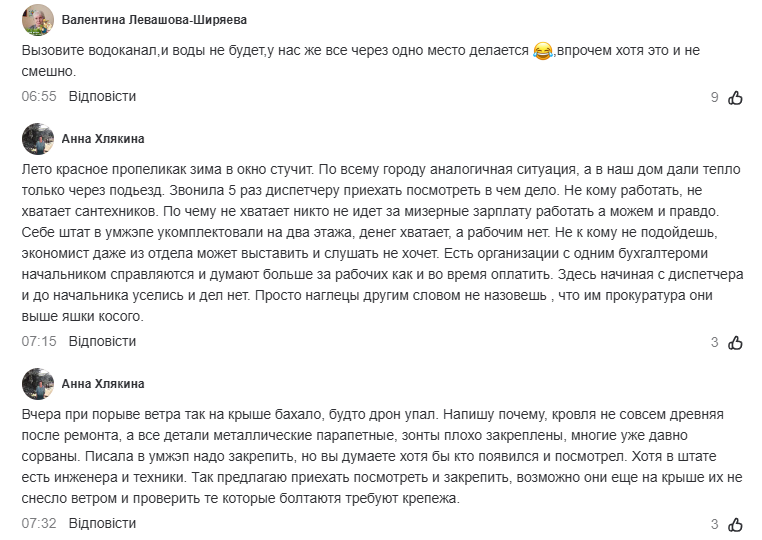Open Валентина Левашова-Ширяева's profile avatar
The width and height of the screenshot is (762, 540).
point(38,20)
